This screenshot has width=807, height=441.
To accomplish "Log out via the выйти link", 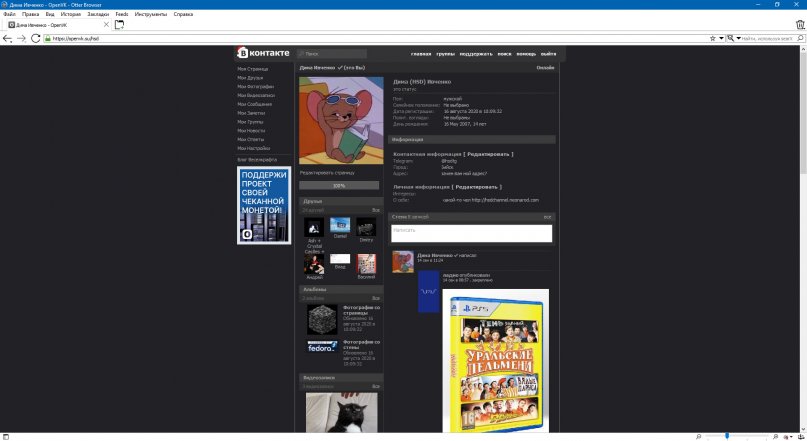I will click(x=548, y=54).
